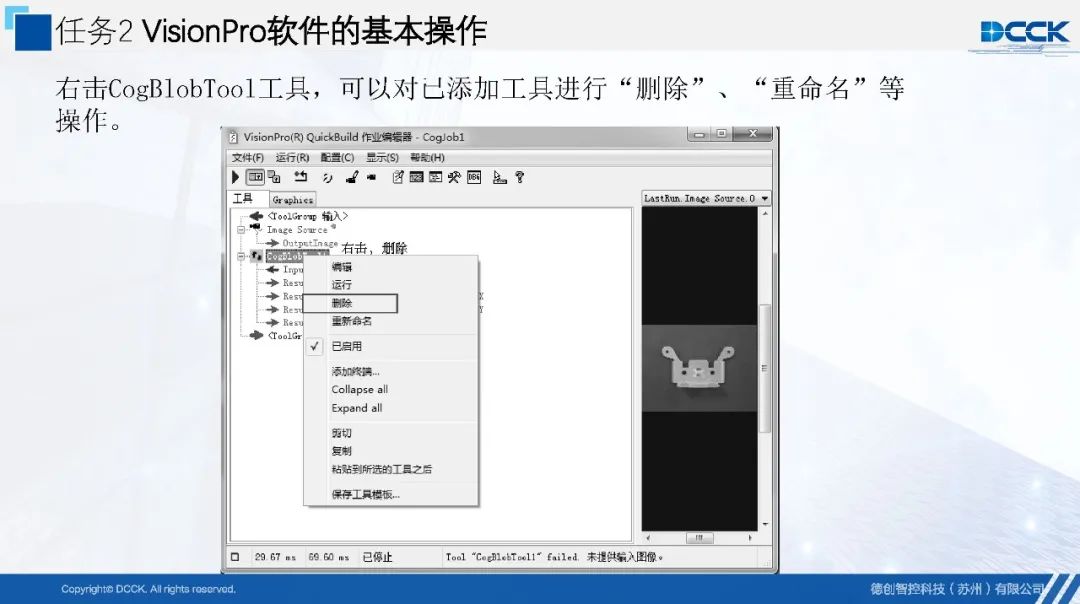Viewport: 1080px width, 604px height.
Task: Click the 123 display toolbar icon
Action: coord(416,178)
